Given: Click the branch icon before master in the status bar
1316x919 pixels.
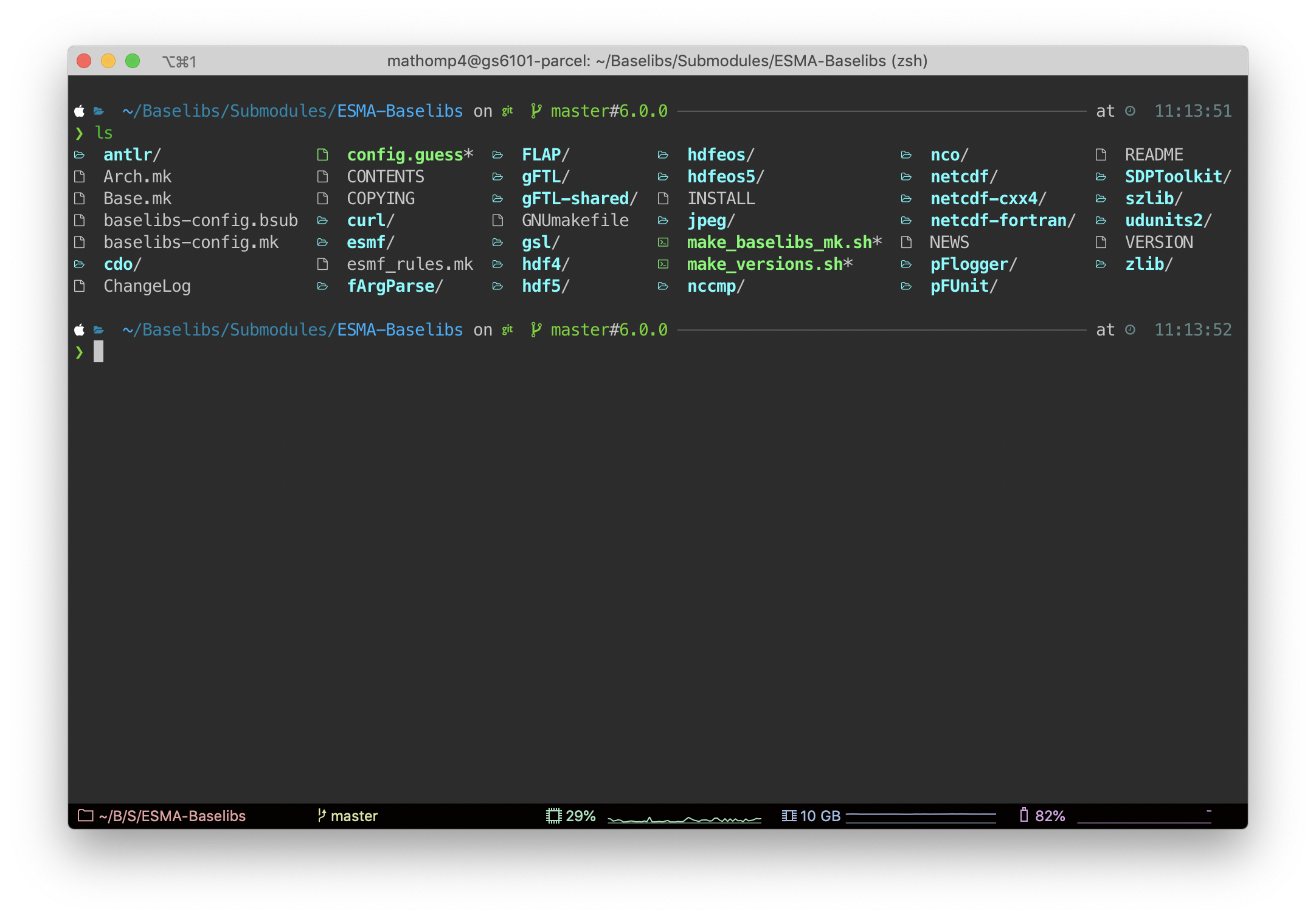Looking at the screenshot, I should [322, 816].
